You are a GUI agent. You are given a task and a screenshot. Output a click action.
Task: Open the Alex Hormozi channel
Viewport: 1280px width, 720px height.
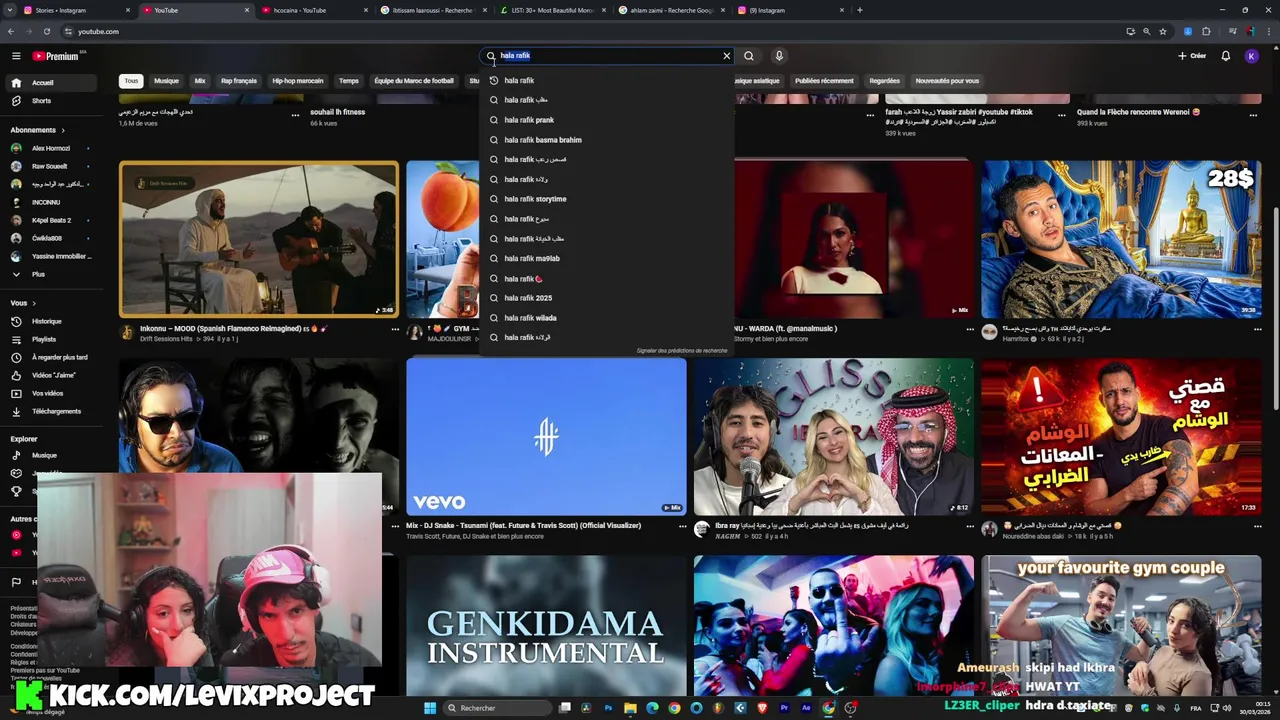(50, 148)
